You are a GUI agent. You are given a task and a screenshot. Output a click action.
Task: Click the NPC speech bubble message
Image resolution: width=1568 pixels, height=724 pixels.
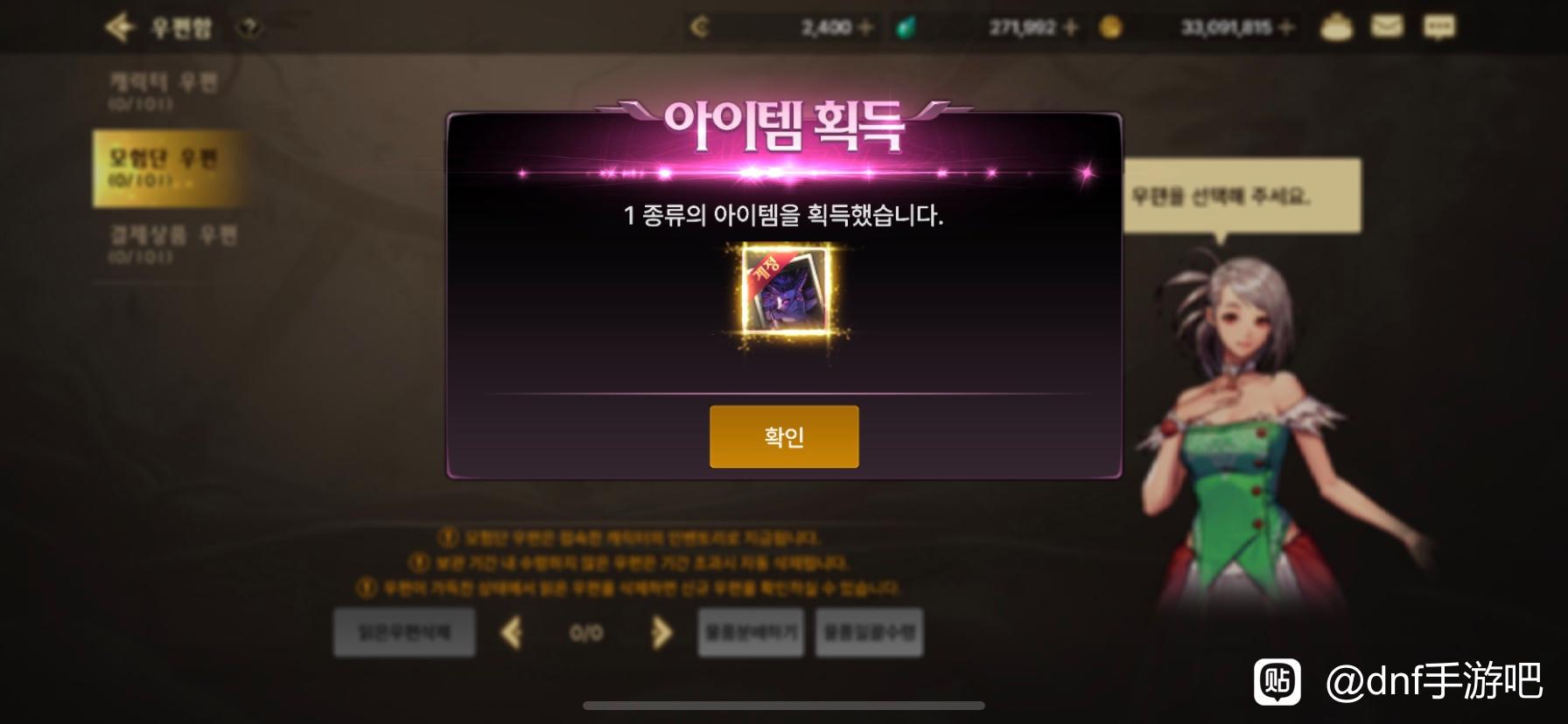pyautogui.click(x=1242, y=196)
